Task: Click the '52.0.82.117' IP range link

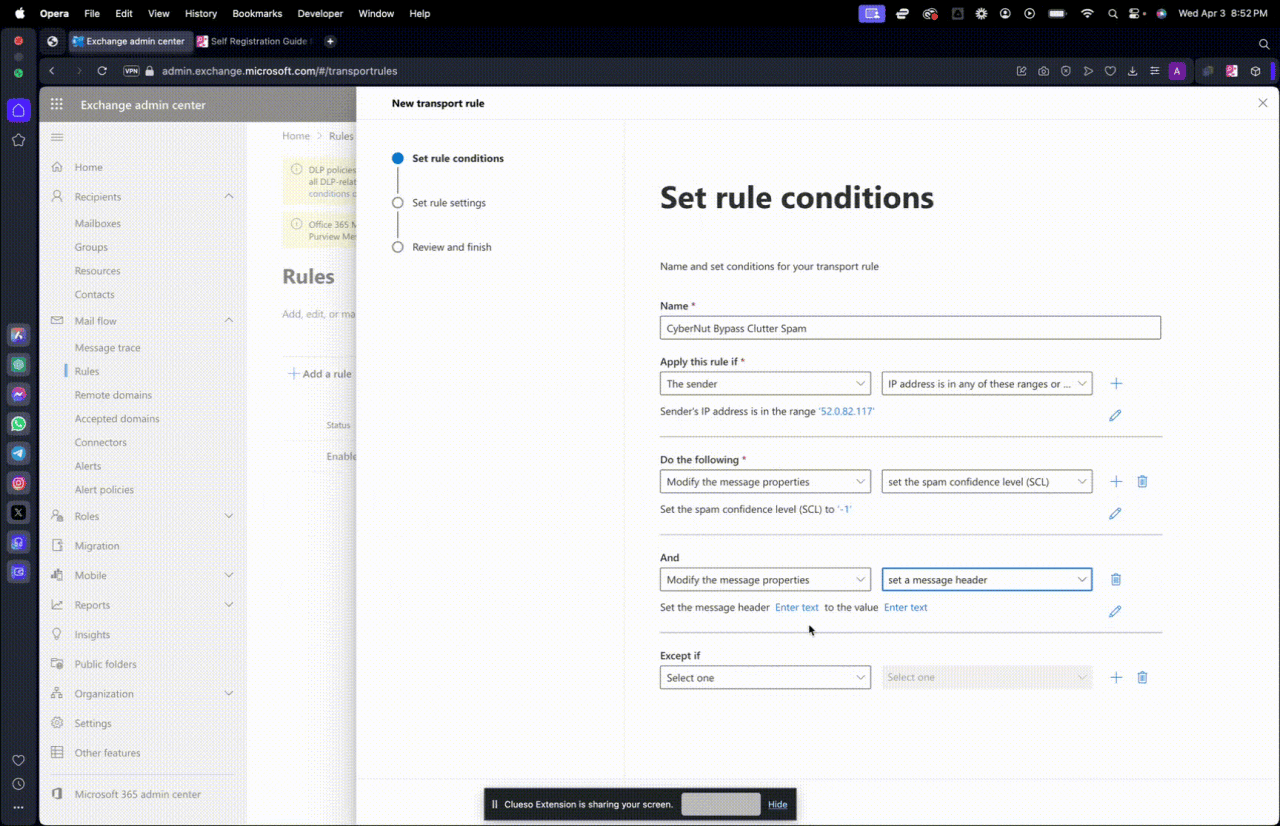Action: point(846,412)
